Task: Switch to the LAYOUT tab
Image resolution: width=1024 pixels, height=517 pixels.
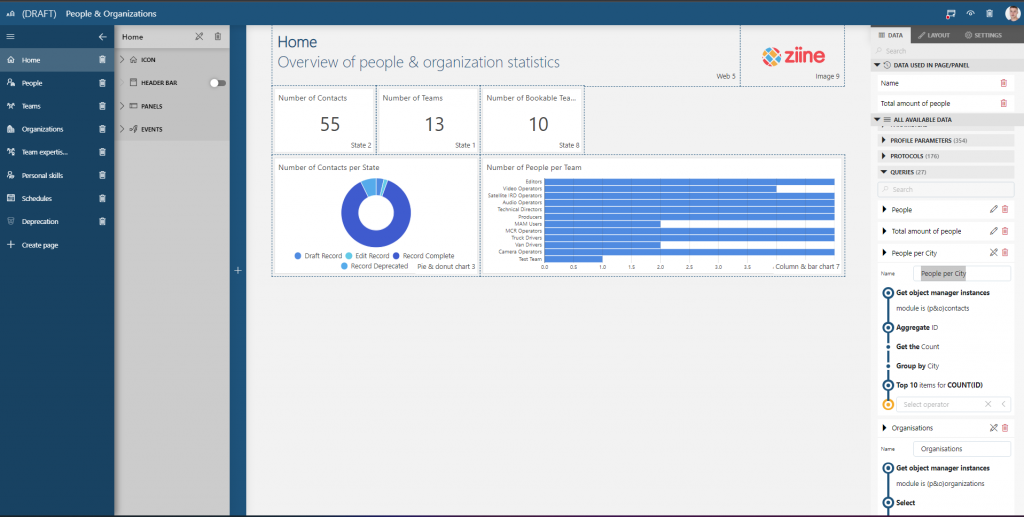Action: (934, 35)
